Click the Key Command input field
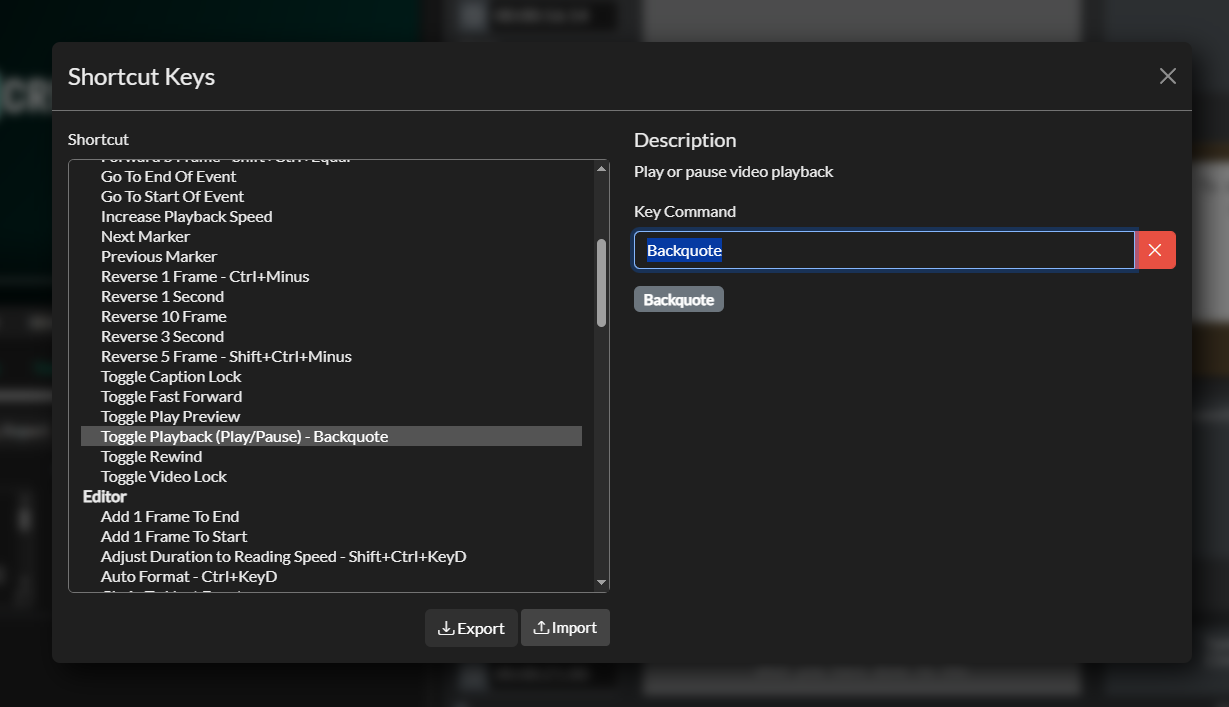The image size is (1229, 707). click(x=884, y=250)
